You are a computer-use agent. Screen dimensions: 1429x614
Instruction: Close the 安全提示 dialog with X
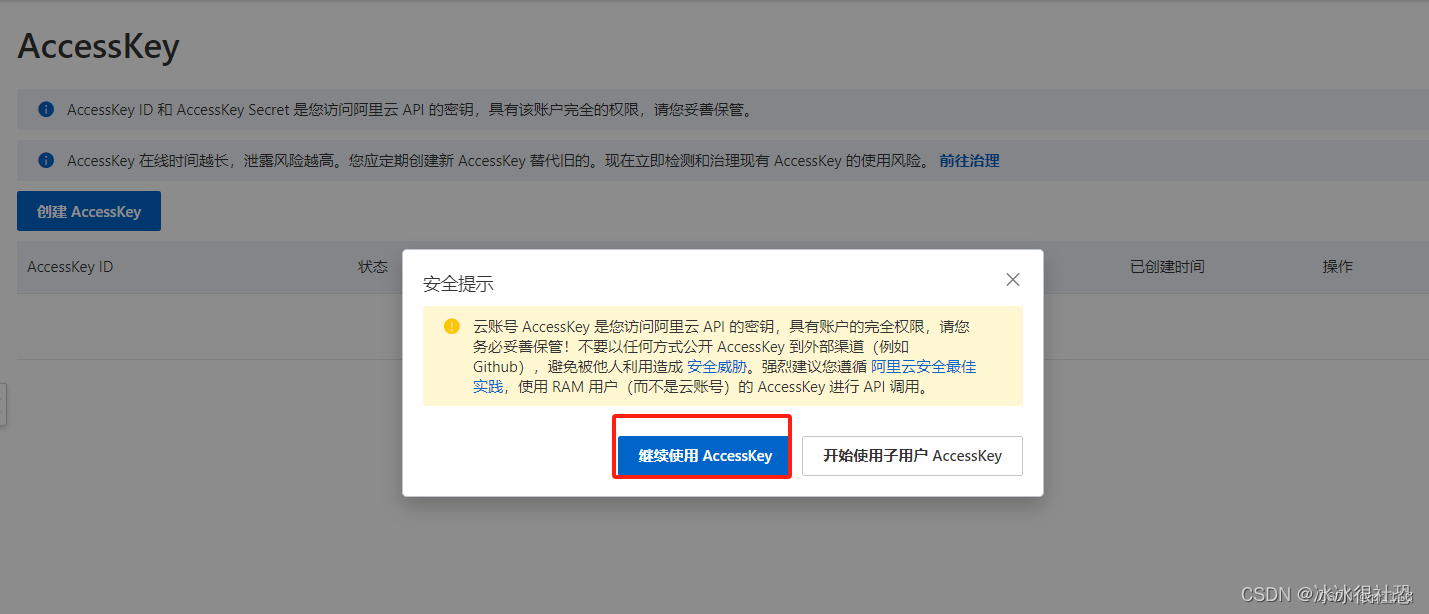click(x=1013, y=280)
